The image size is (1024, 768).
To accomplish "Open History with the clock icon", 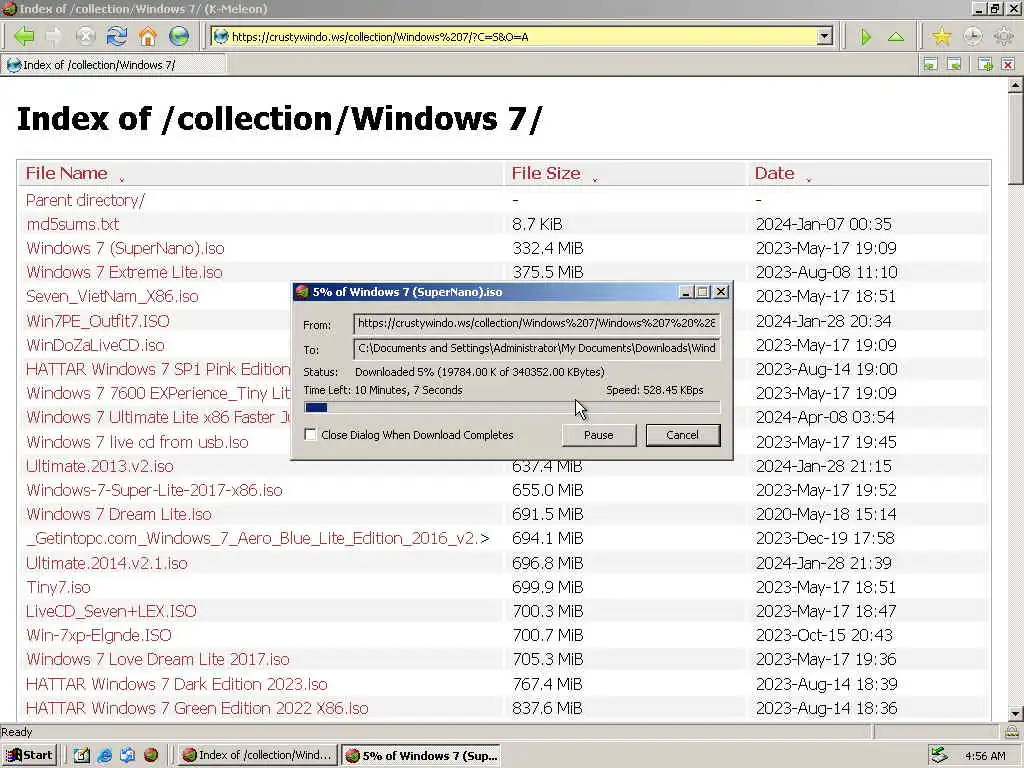I will click(x=972, y=37).
